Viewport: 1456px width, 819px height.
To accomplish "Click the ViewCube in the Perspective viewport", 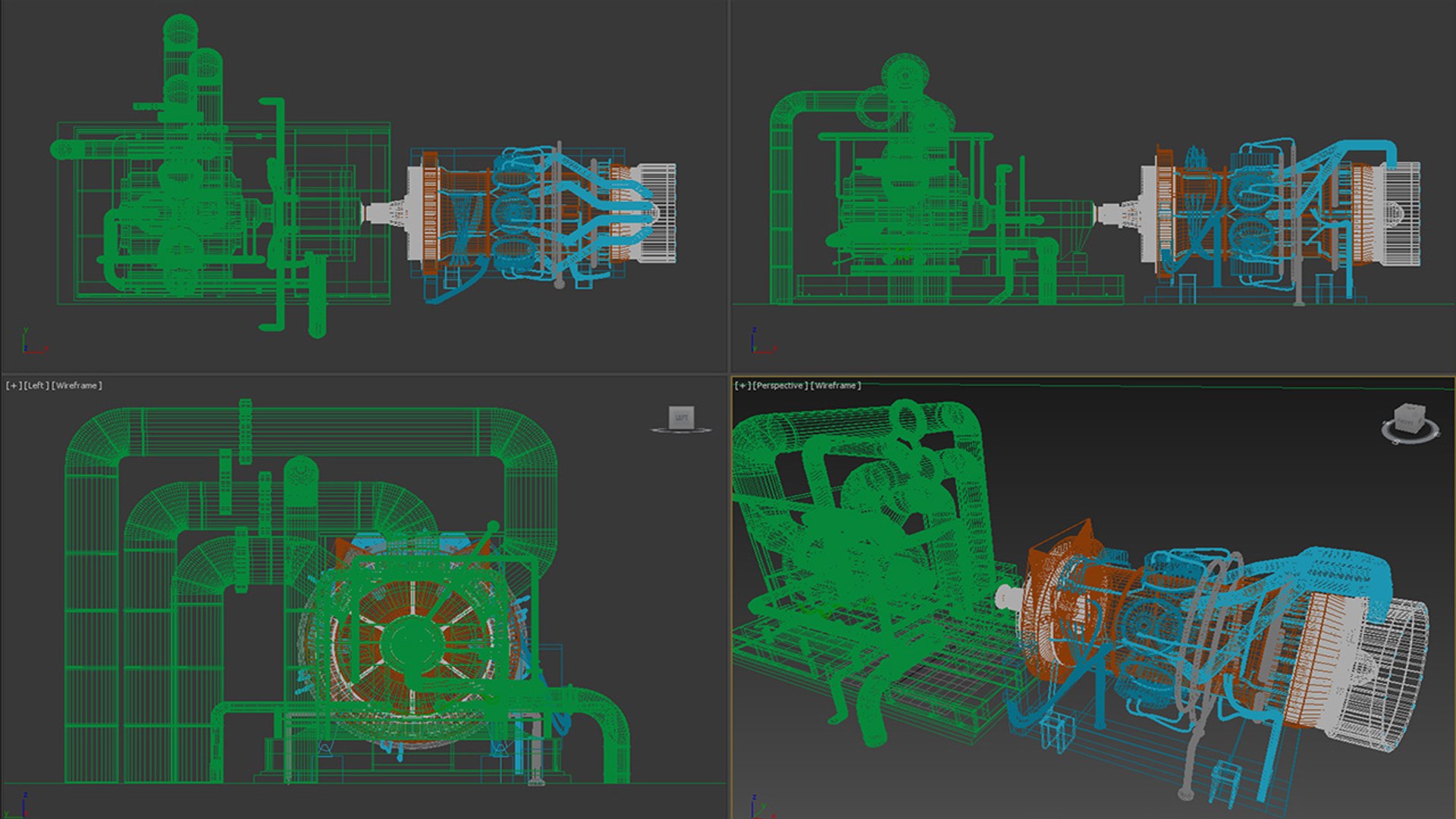I will [x=1409, y=417].
